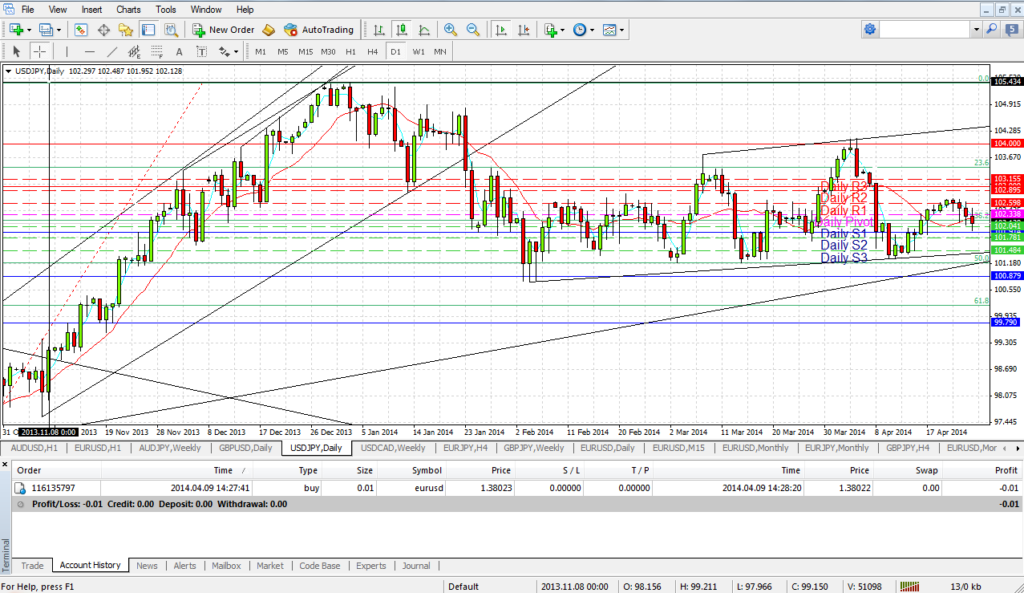Open the search box dropdown arrow

click(x=976, y=29)
